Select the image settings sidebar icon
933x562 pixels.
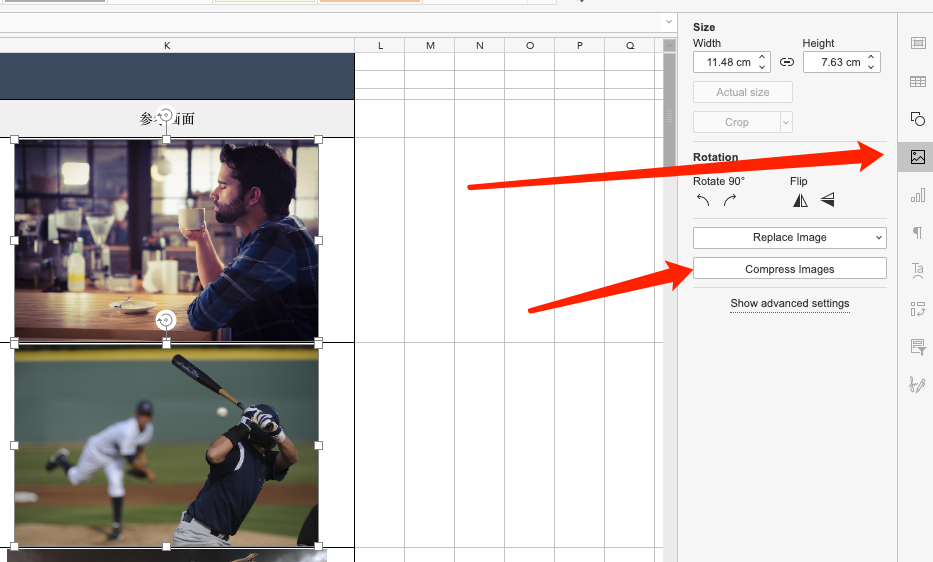(917, 157)
